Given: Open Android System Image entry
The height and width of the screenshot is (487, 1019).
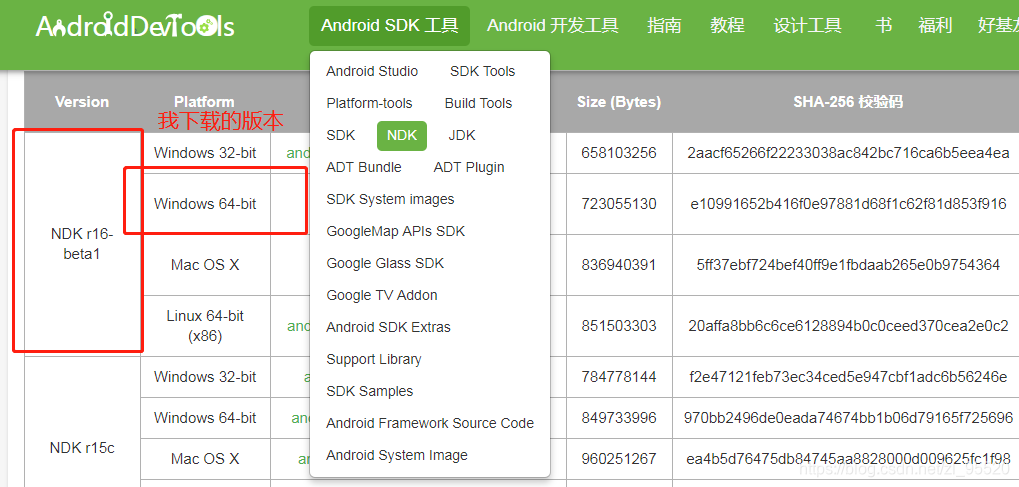Looking at the screenshot, I should (396, 455).
